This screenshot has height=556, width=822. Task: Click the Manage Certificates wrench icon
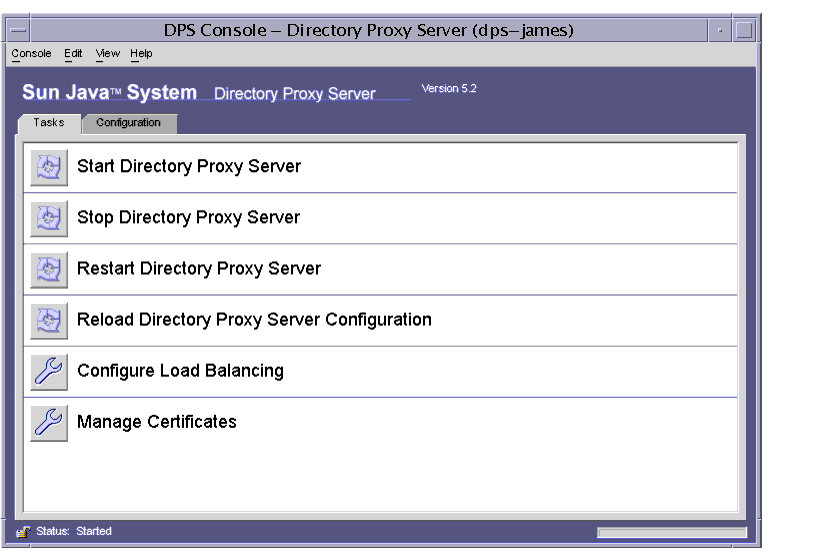[x=49, y=423]
